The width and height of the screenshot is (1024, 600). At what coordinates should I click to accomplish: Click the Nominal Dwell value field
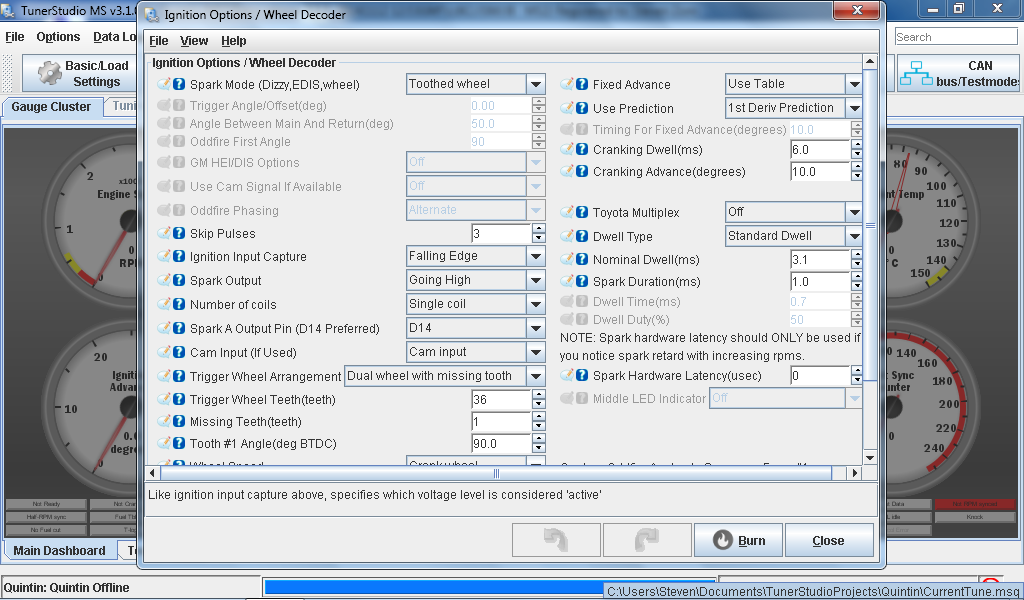(820, 259)
